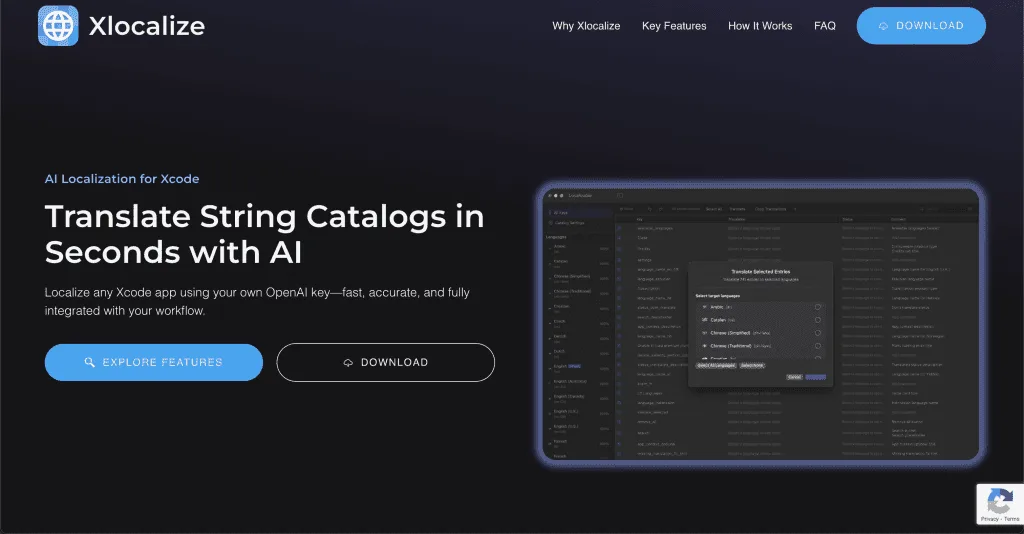Image resolution: width=1024 pixels, height=534 pixels.
Task: Click the Privacy link under reCAPTCHA
Action: pyautogui.click(x=990, y=520)
